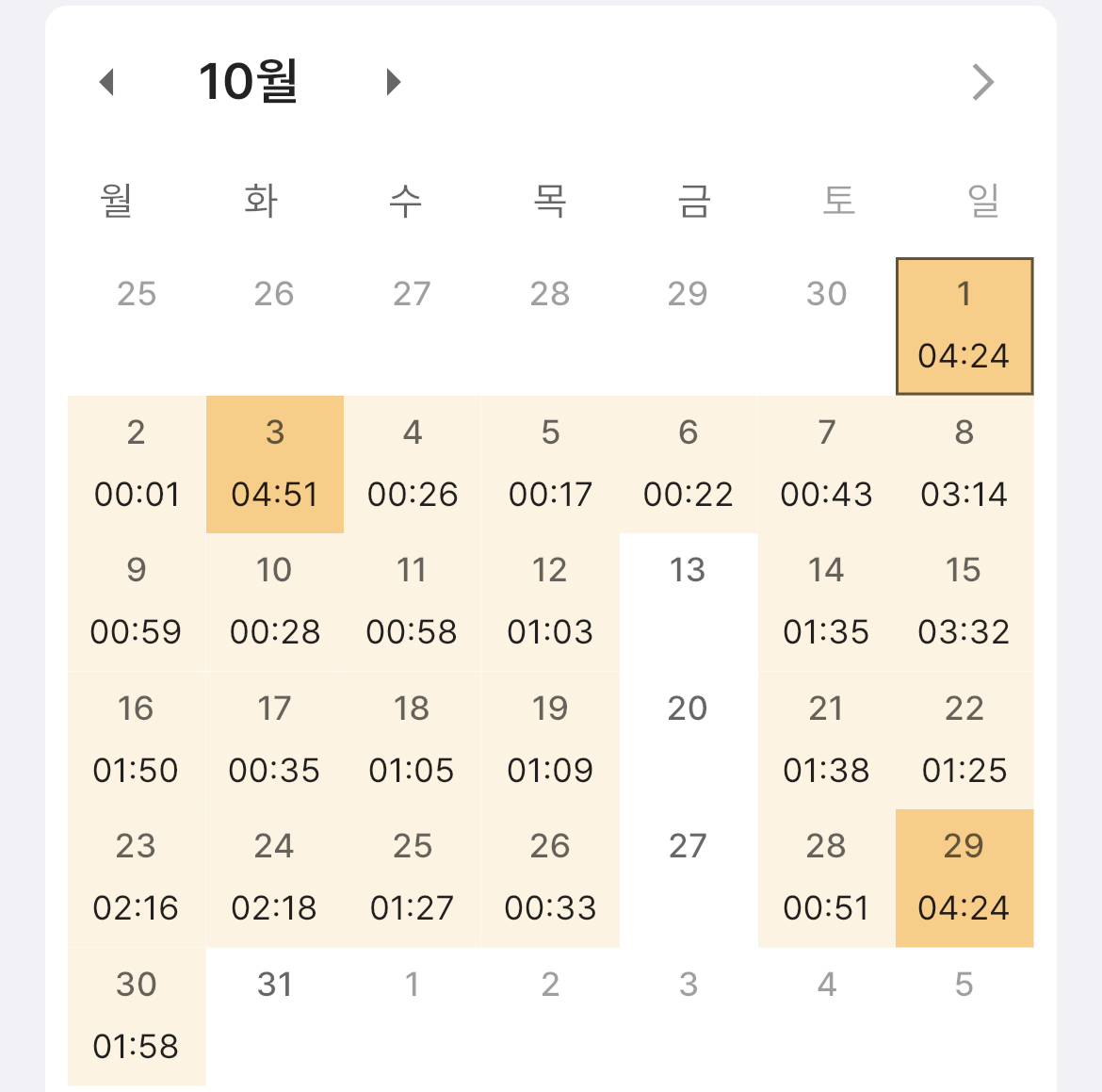Click the 일 weekday header

click(983, 200)
